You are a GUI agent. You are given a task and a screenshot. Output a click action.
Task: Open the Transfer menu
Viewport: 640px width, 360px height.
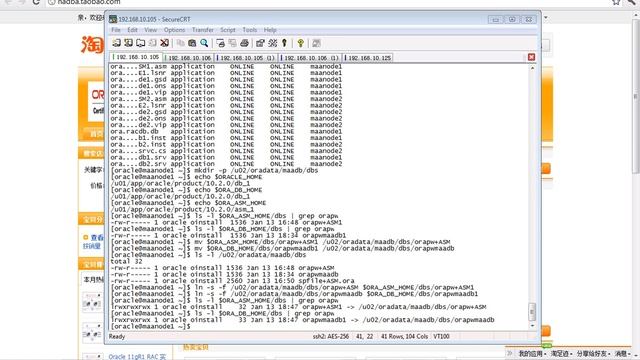pyautogui.click(x=202, y=30)
